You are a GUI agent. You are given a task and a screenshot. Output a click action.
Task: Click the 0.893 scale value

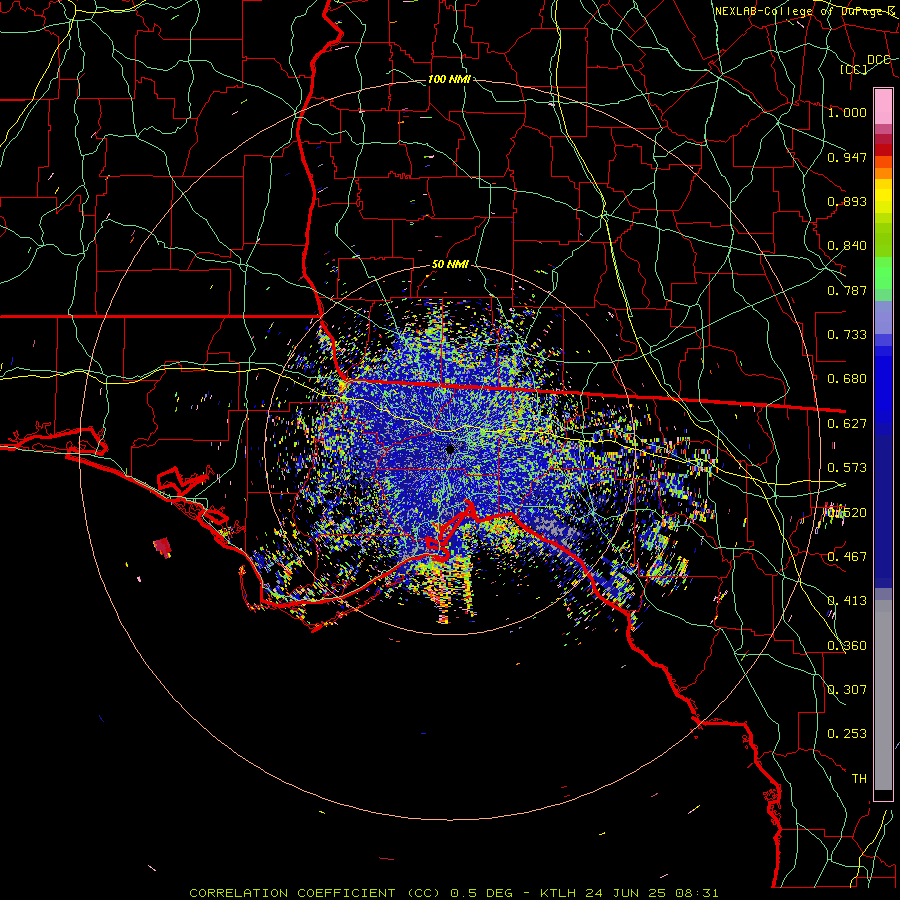point(847,201)
